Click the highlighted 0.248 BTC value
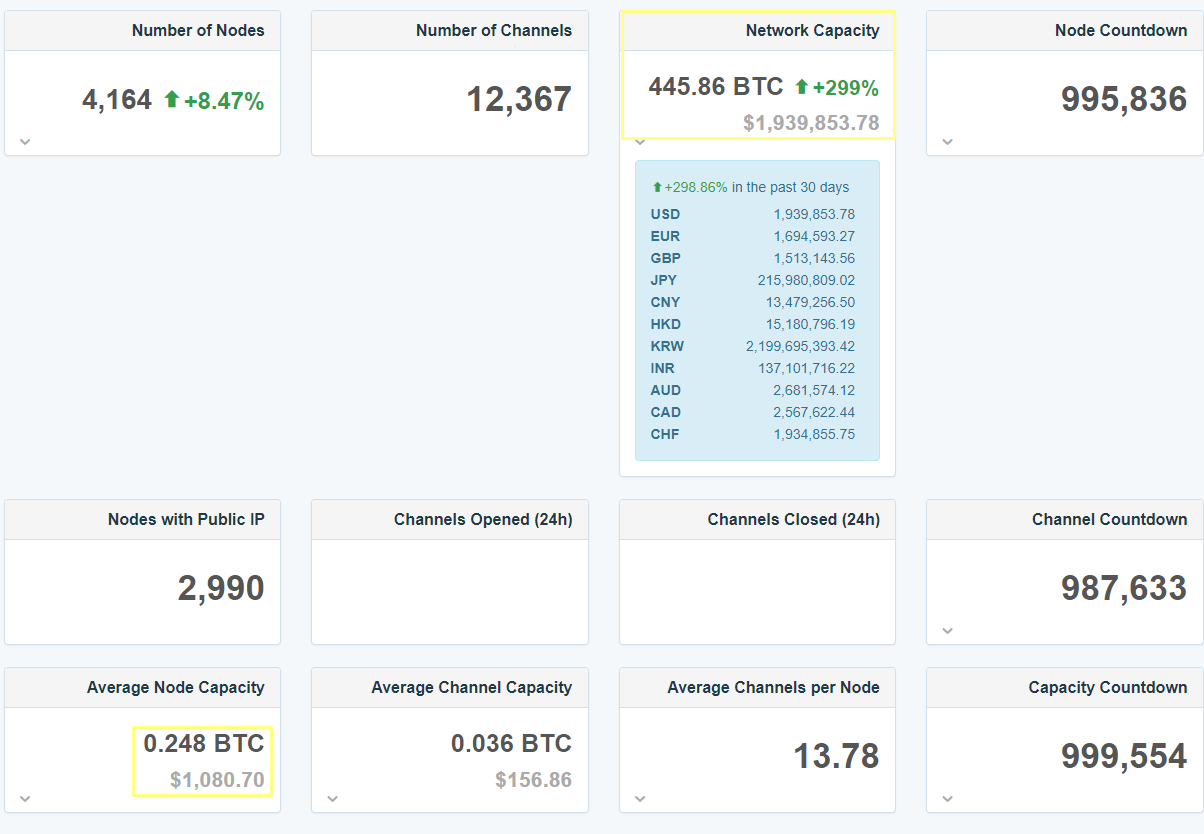 point(205,744)
